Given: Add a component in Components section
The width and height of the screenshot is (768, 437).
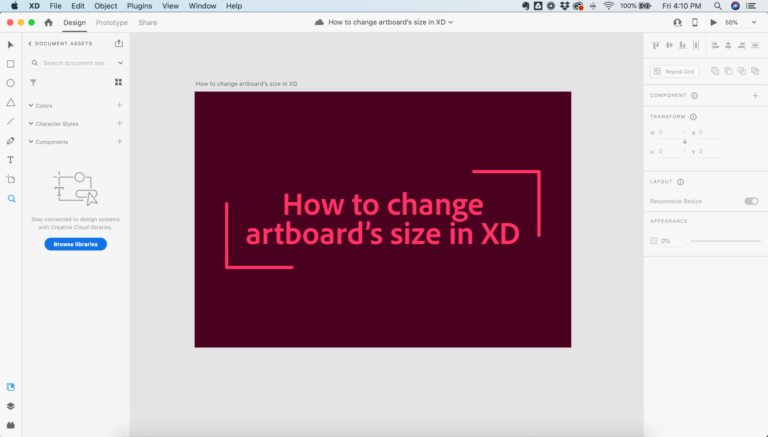Looking at the screenshot, I should pos(119,142).
